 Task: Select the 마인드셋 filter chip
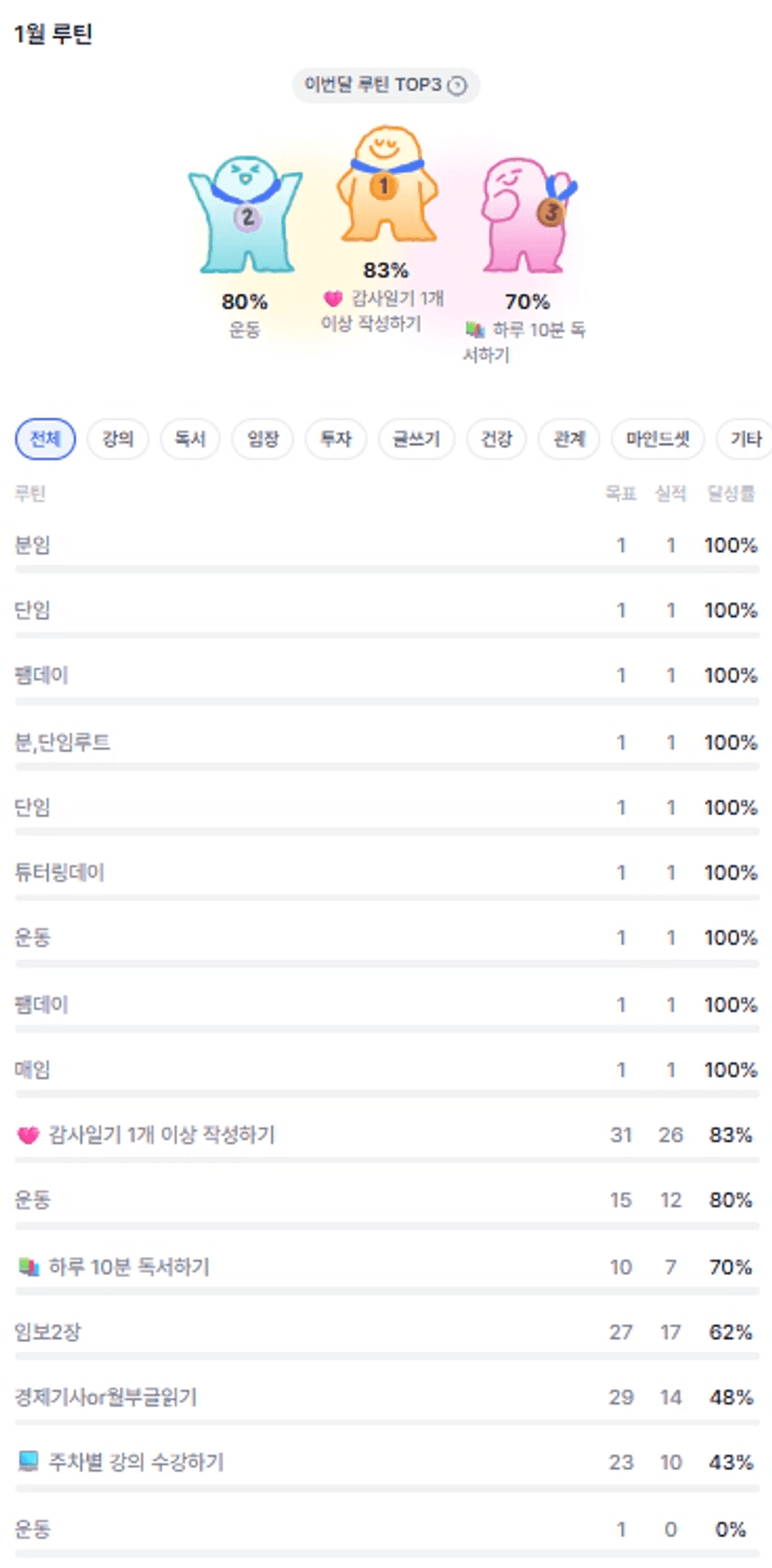(x=657, y=439)
